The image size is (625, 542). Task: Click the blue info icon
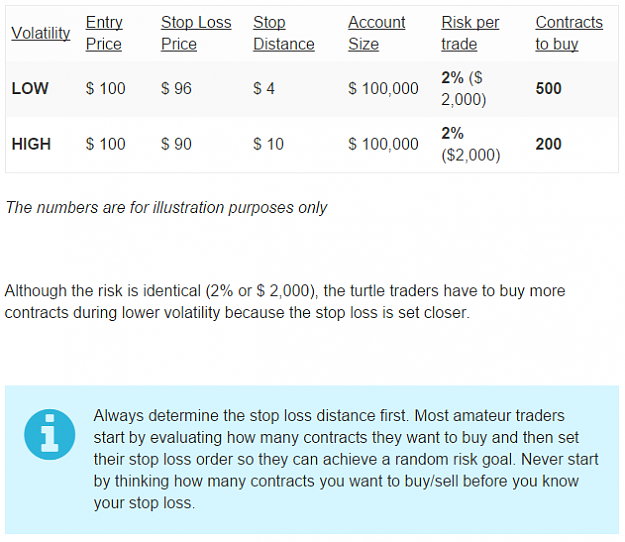click(49, 434)
